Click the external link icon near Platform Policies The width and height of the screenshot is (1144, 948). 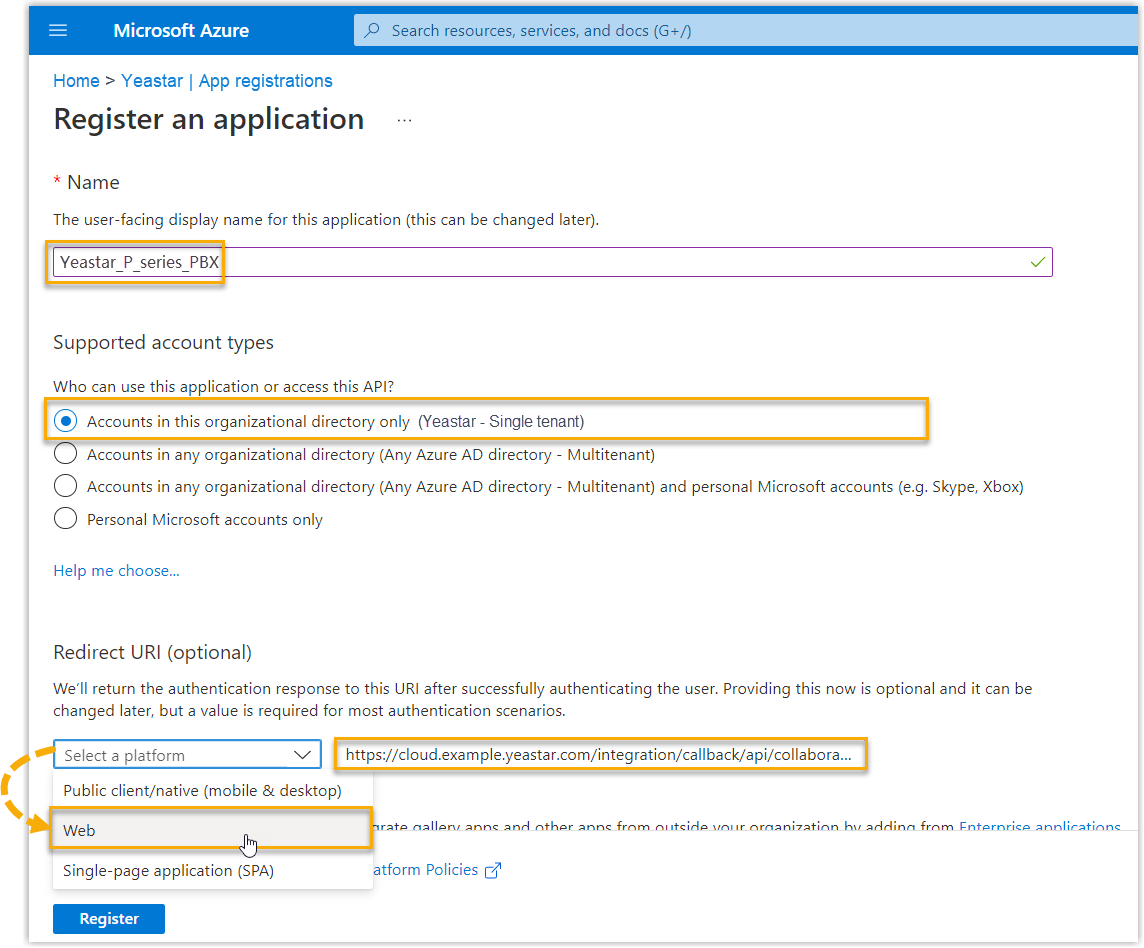(492, 870)
